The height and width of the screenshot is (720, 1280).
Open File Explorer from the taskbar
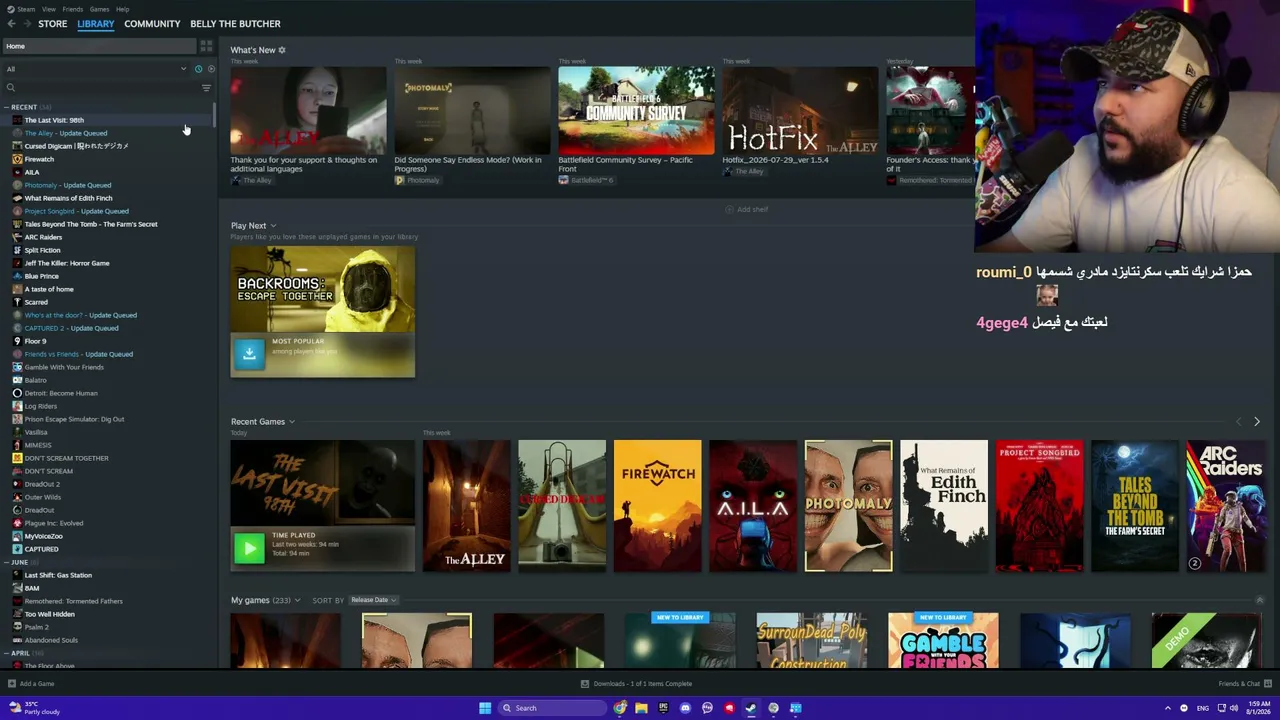pyautogui.click(x=641, y=708)
